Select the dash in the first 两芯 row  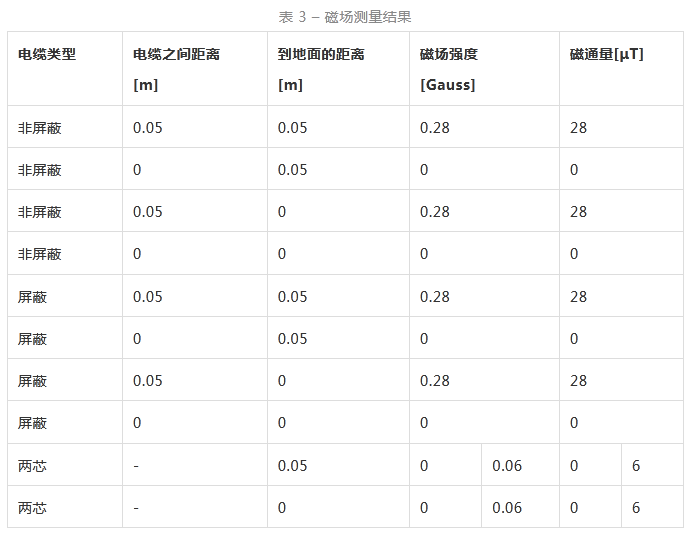click(136, 466)
